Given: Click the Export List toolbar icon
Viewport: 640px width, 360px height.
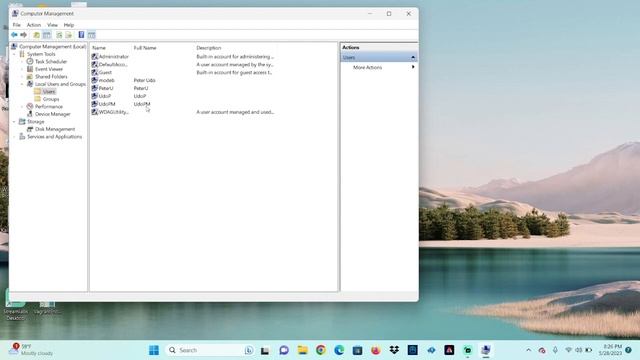Looking at the screenshot, I should coord(69,35).
